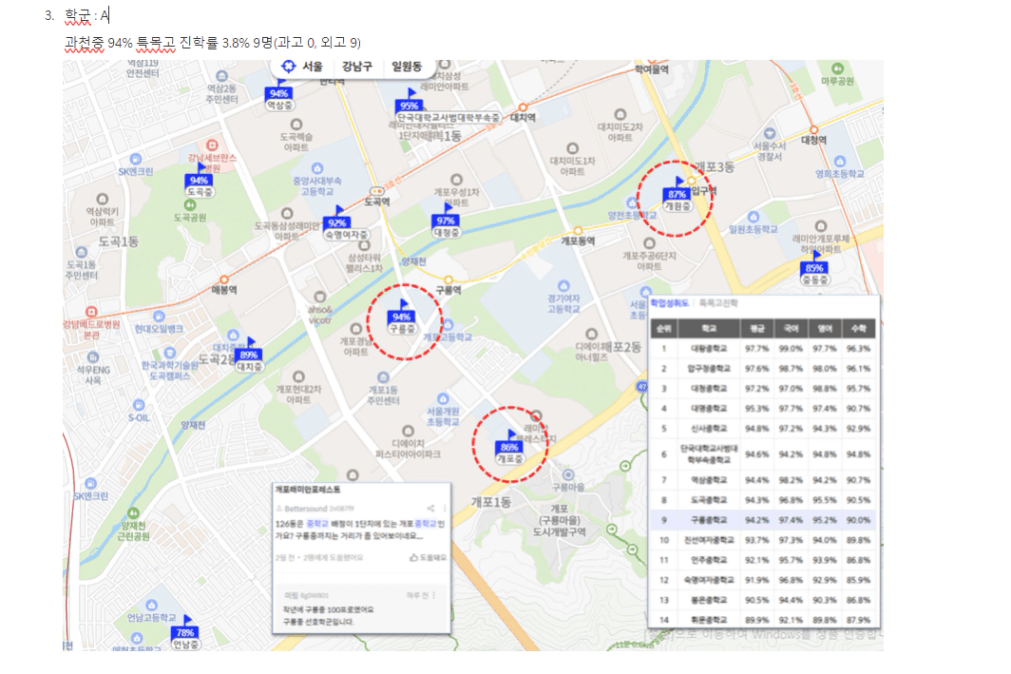Click the 서울수서경찰서 police station icon
The width and height of the screenshot is (1011, 674).
point(769,135)
